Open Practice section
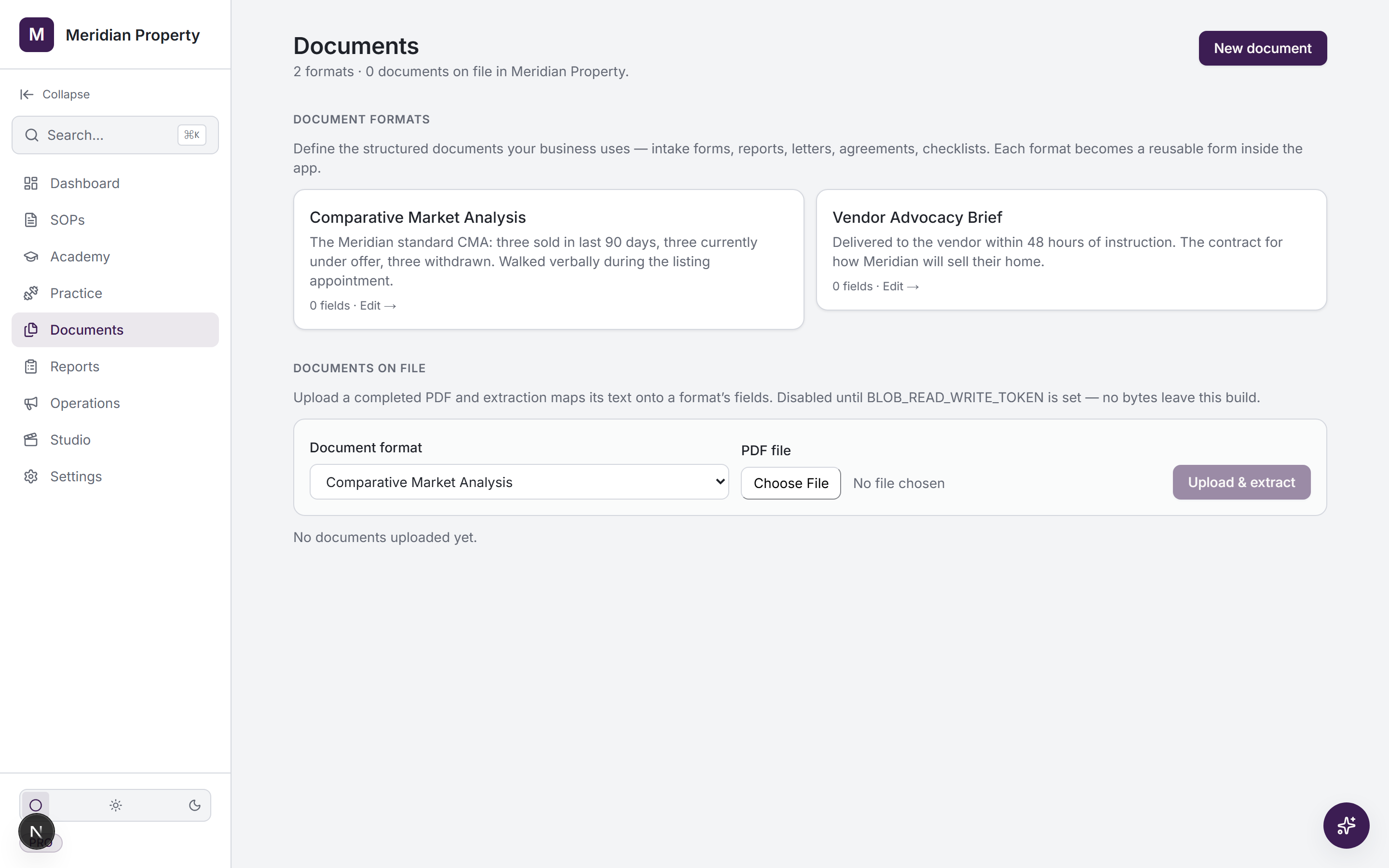The width and height of the screenshot is (1389, 868). 115,293
